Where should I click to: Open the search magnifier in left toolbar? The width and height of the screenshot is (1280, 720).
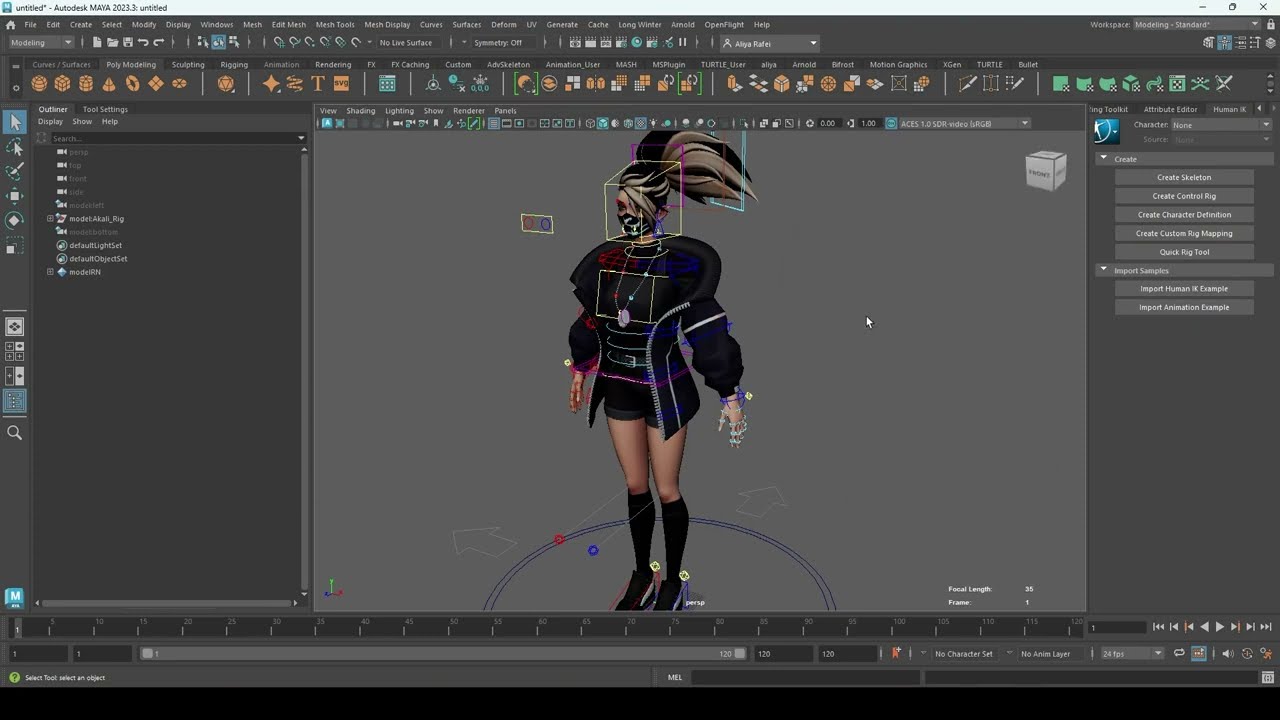(14, 433)
